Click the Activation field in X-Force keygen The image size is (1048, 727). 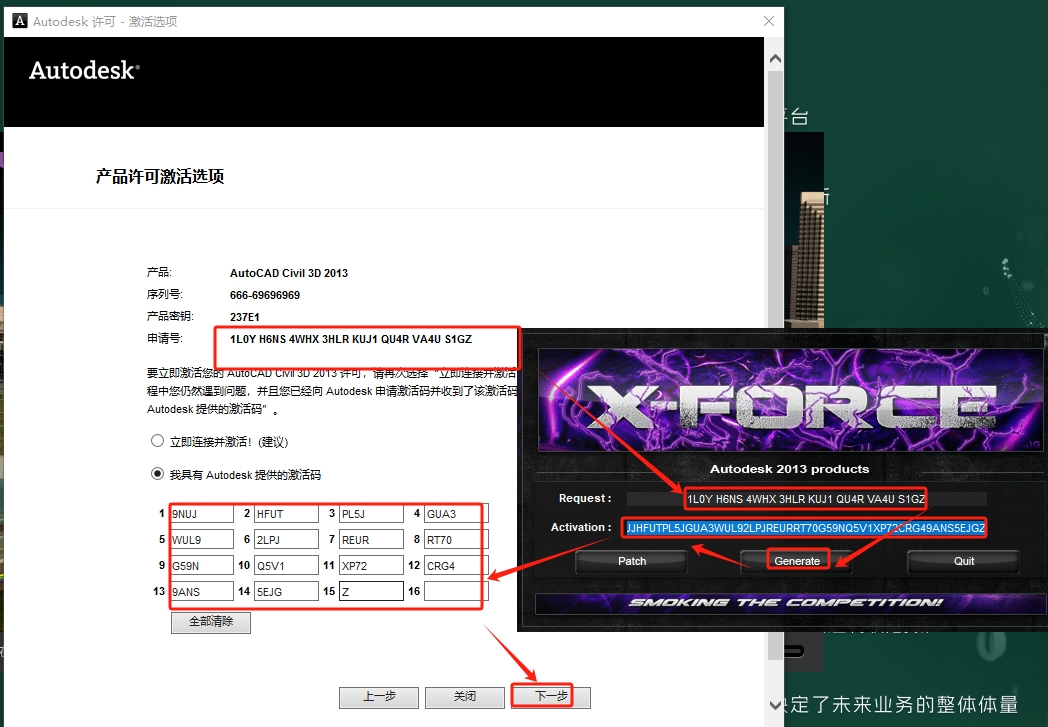pyautogui.click(x=805, y=528)
